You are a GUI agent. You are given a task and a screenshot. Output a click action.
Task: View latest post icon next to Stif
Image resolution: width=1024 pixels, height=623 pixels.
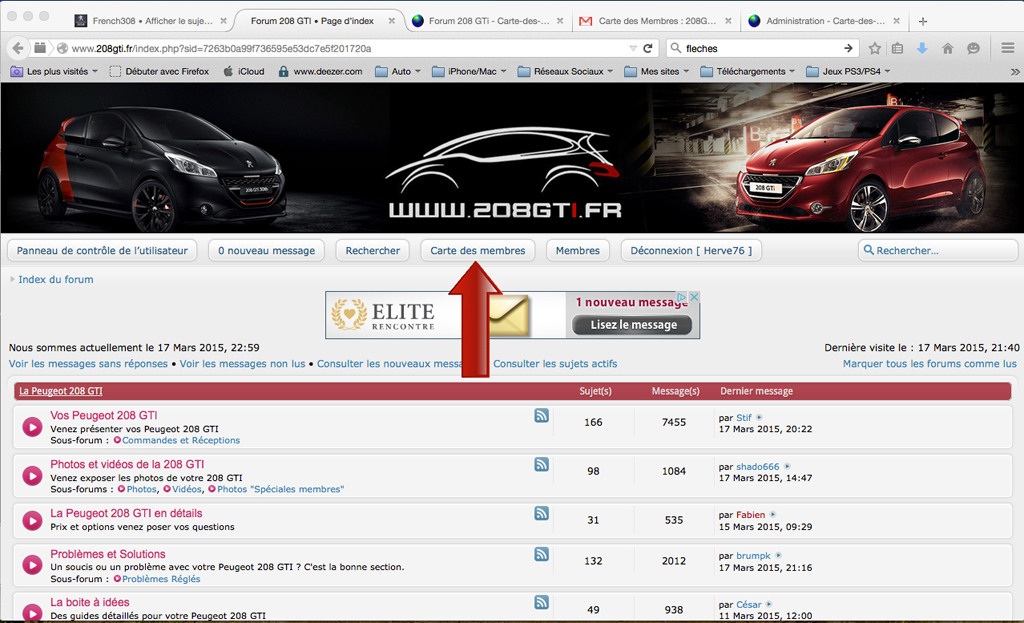760,418
